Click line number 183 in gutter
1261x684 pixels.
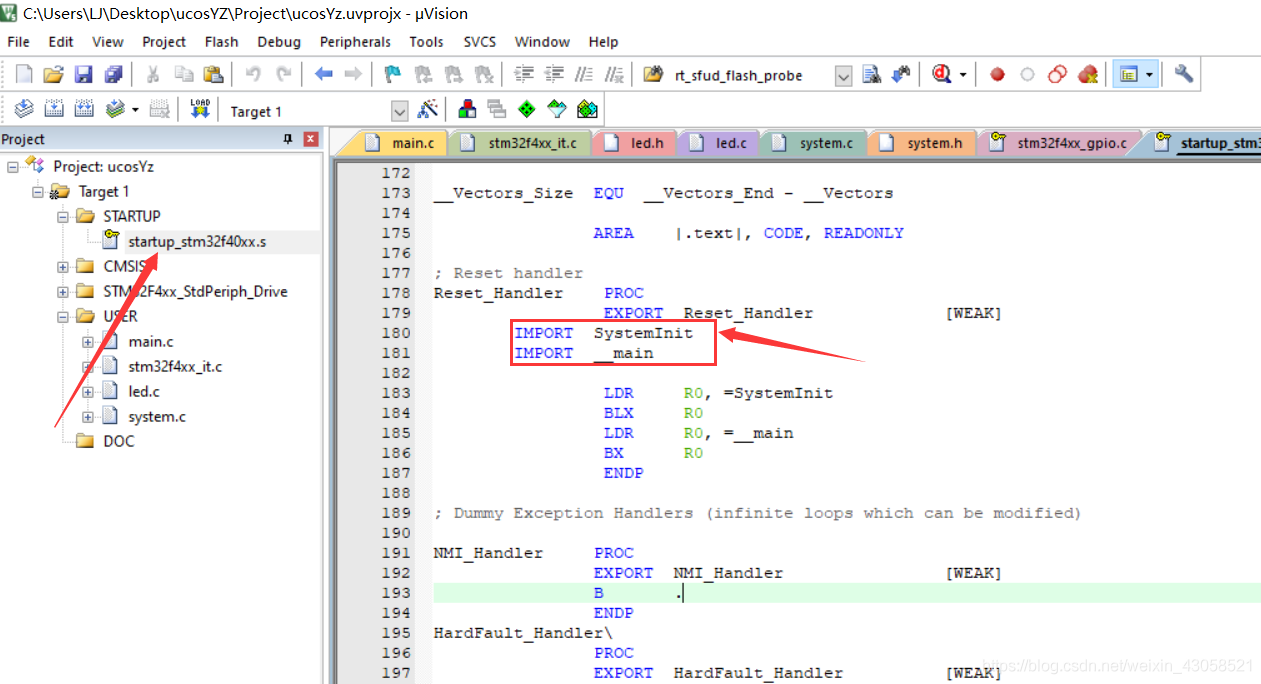click(x=396, y=393)
